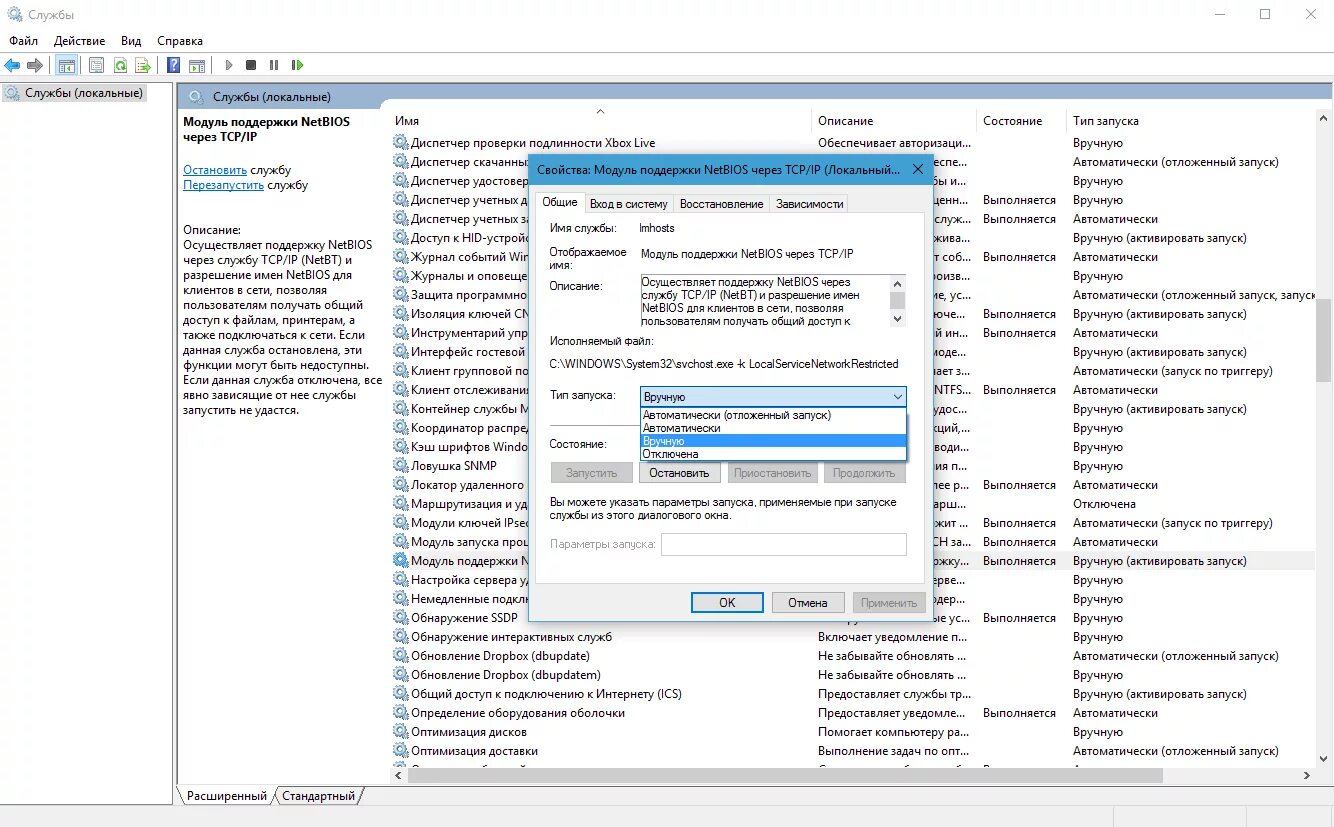Click the Stop Service square icon in toolbar

(x=251, y=65)
